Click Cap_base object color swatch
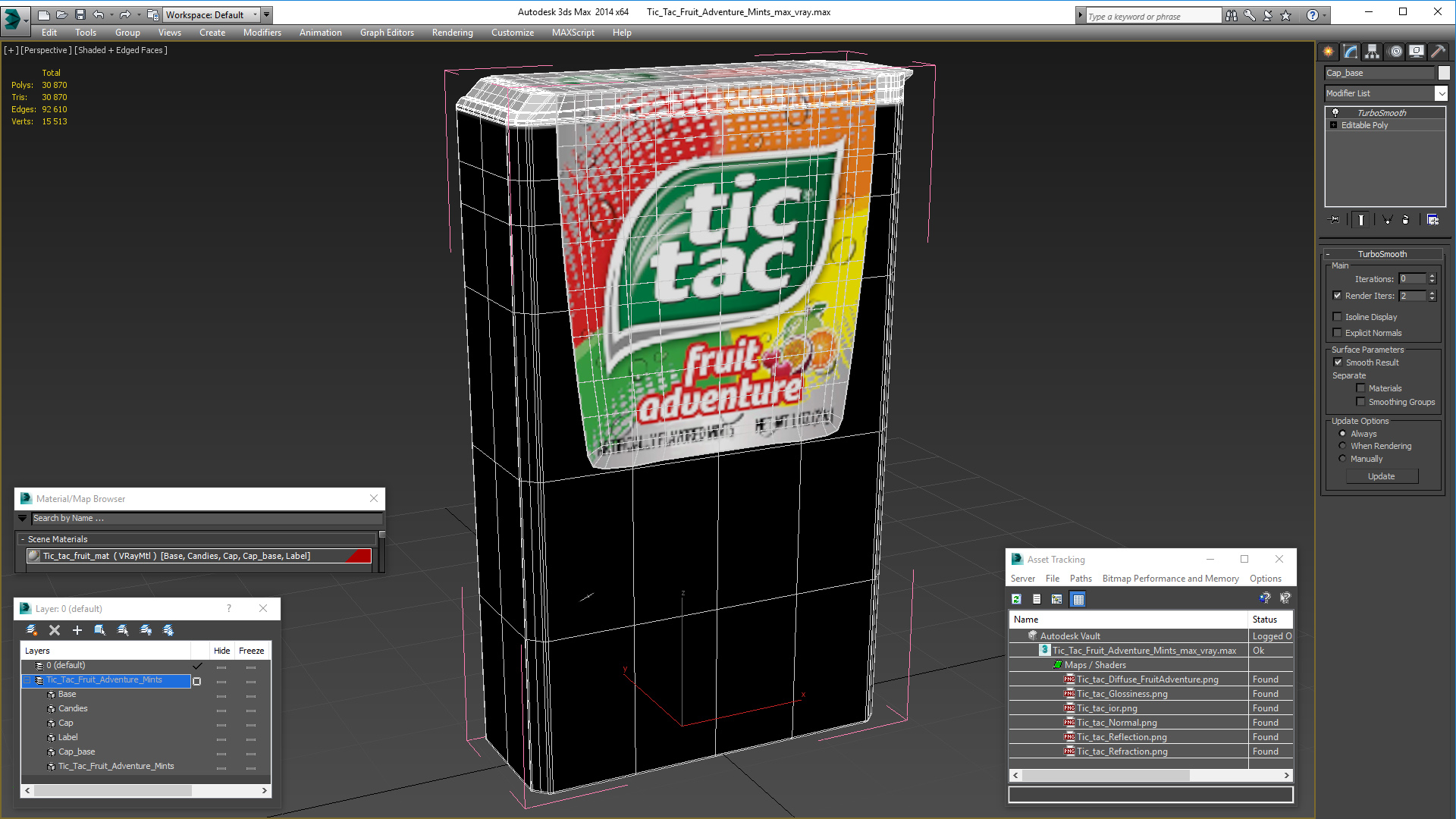 click(1444, 73)
